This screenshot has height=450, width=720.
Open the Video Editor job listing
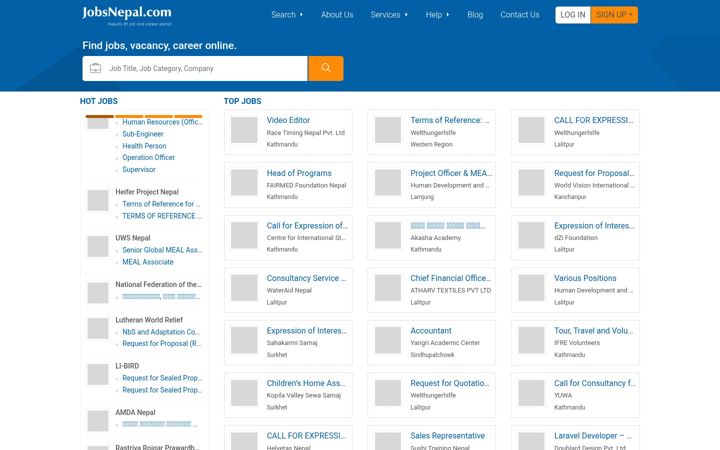[x=288, y=120]
